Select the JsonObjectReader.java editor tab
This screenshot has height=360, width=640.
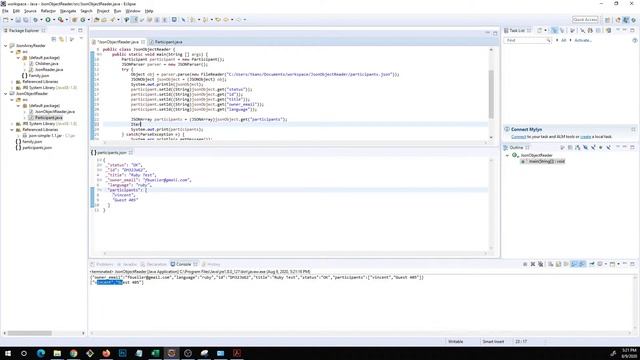[x=118, y=42]
